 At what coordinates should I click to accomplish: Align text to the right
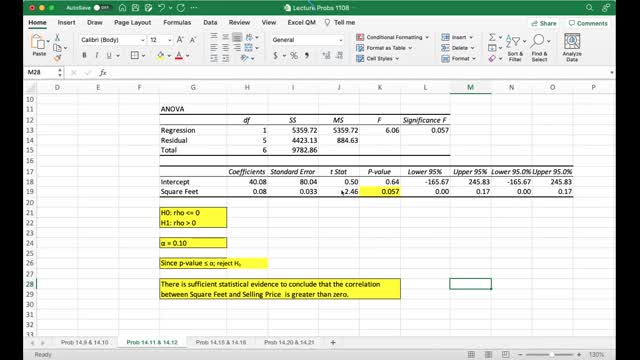pos(237,48)
